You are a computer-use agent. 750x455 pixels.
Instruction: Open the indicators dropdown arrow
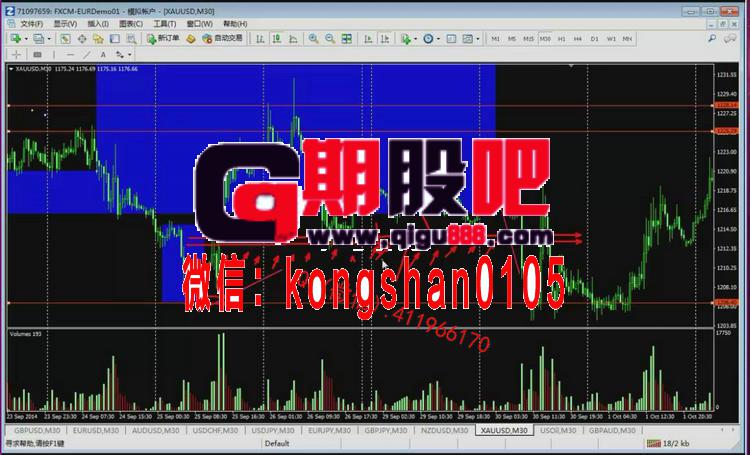point(415,39)
